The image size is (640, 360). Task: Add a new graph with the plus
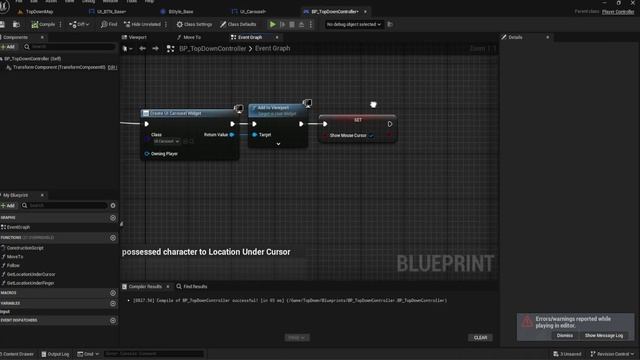113,218
